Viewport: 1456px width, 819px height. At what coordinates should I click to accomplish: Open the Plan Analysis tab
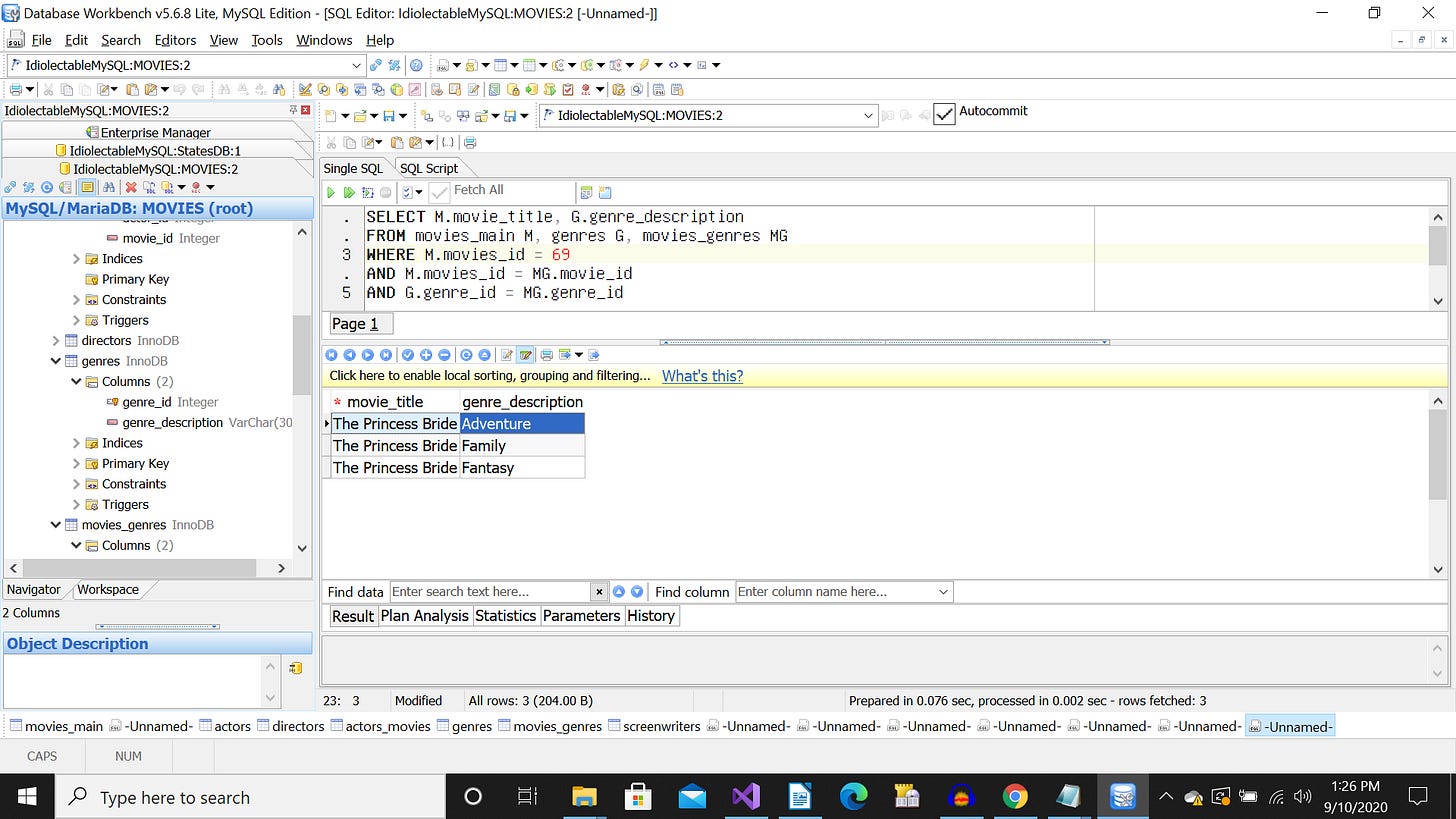(425, 616)
